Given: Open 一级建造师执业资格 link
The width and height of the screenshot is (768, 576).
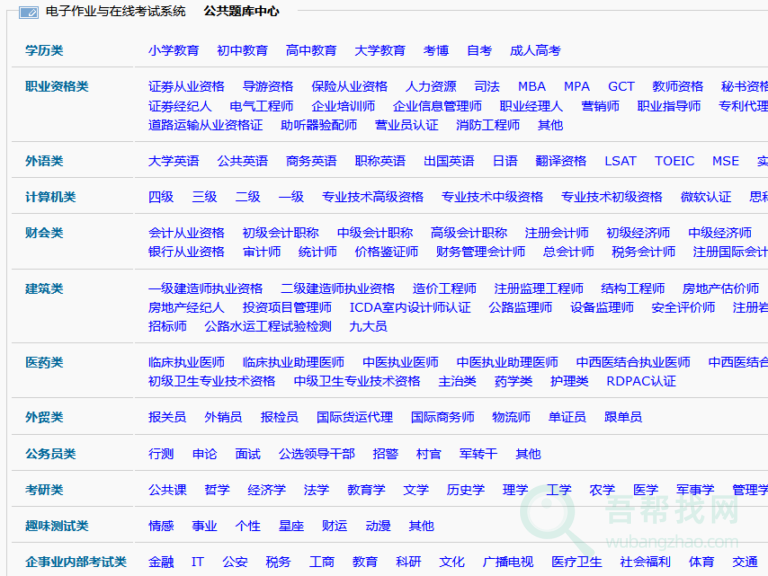Looking at the screenshot, I should (205, 289).
